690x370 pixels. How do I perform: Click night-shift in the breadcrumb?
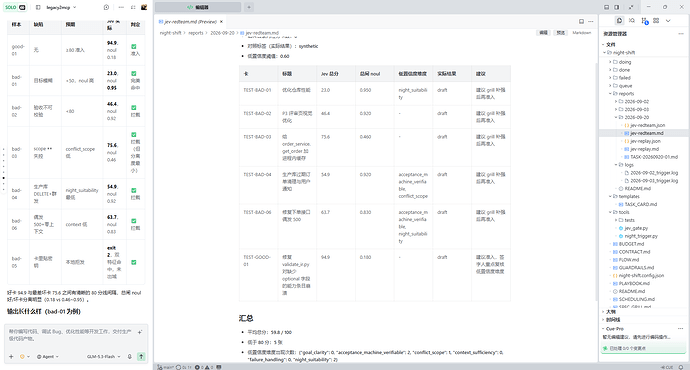point(170,33)
